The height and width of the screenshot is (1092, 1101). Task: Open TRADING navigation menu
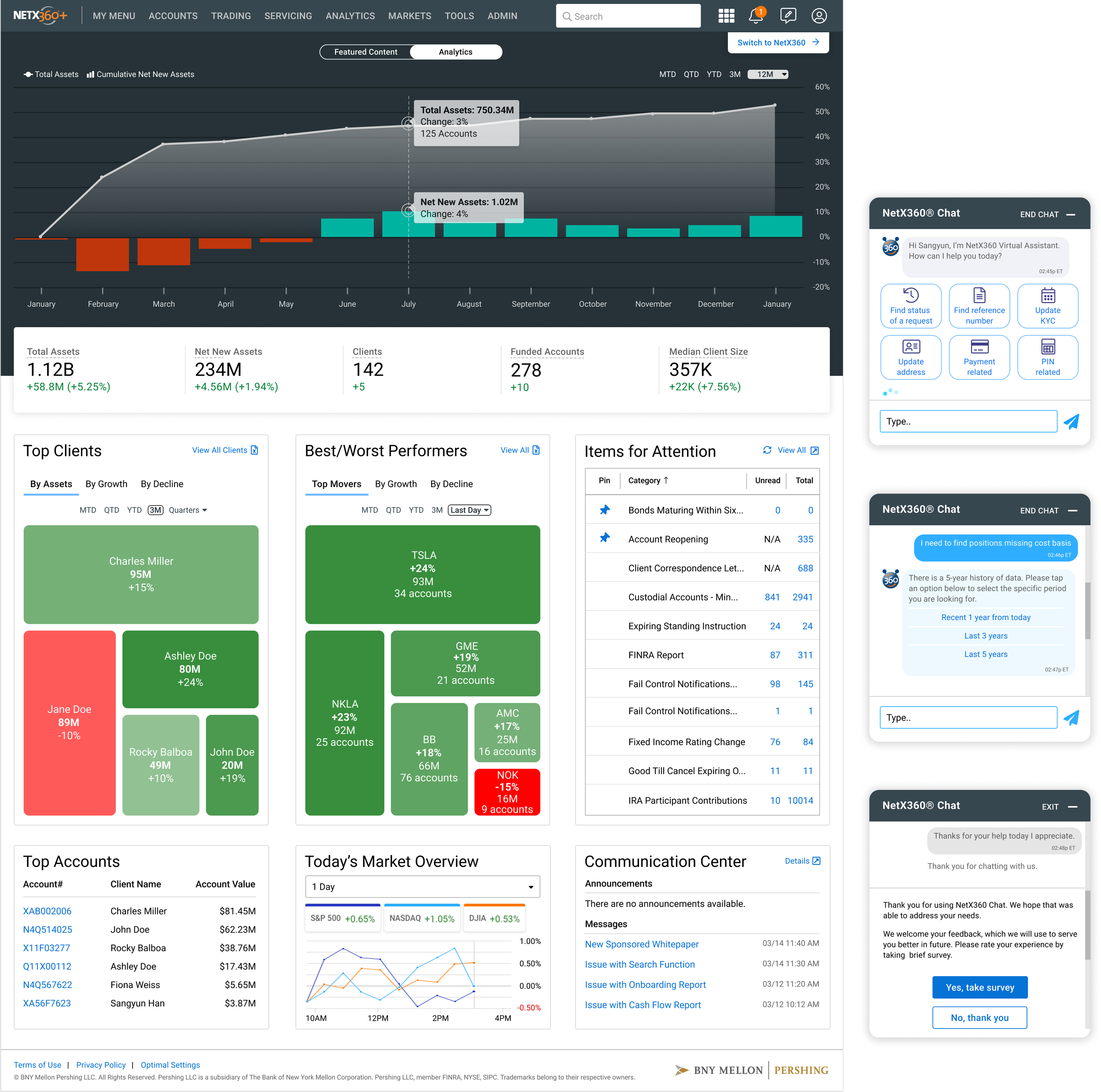click(231, 16)
